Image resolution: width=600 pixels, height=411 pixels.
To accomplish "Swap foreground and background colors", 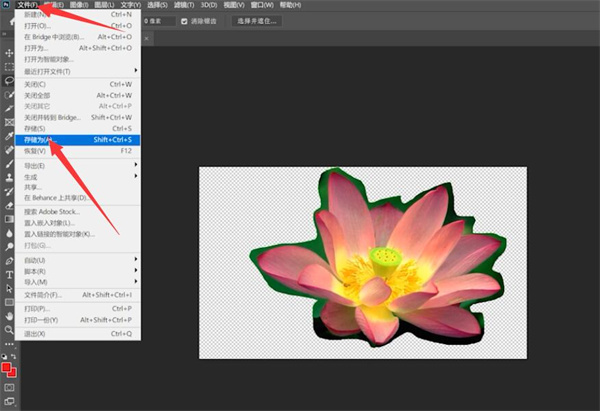I will coord(15,356).
